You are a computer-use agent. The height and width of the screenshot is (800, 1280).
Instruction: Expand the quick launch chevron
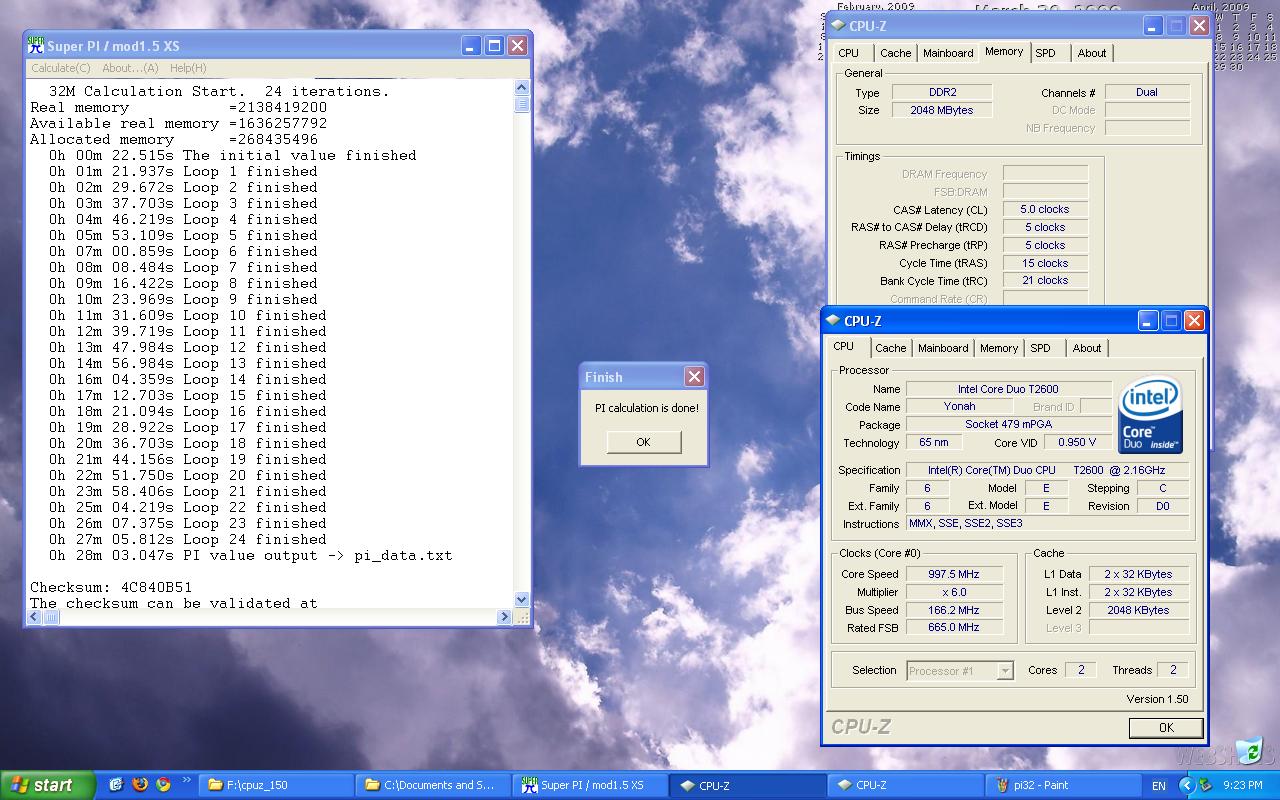(186, 781)
